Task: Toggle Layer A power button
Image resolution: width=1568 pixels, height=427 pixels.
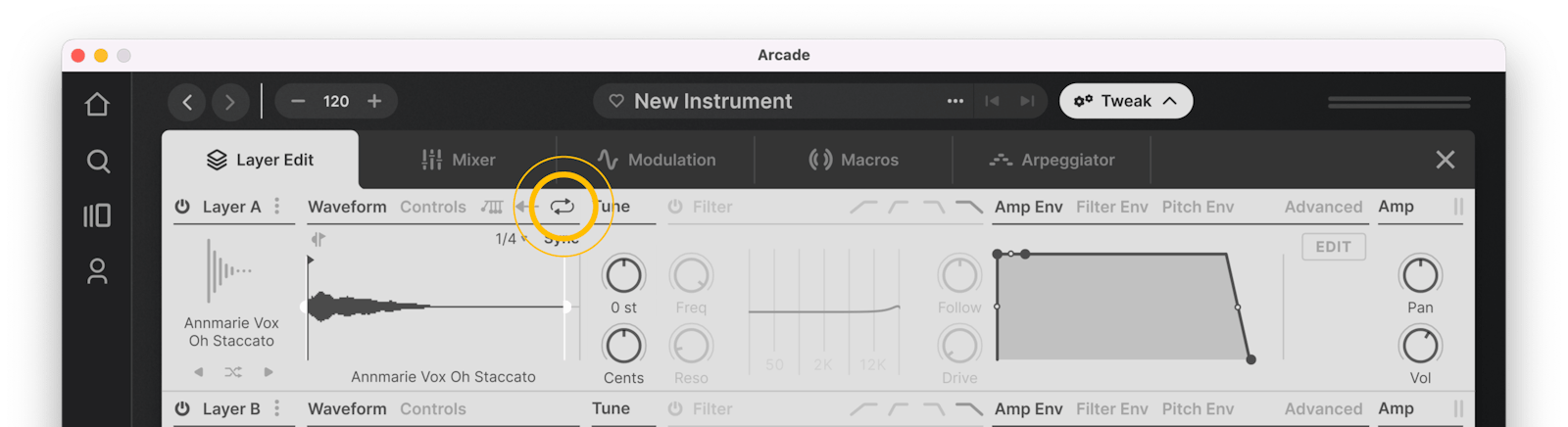Action: pyautogui.click(x=182, y=207)
